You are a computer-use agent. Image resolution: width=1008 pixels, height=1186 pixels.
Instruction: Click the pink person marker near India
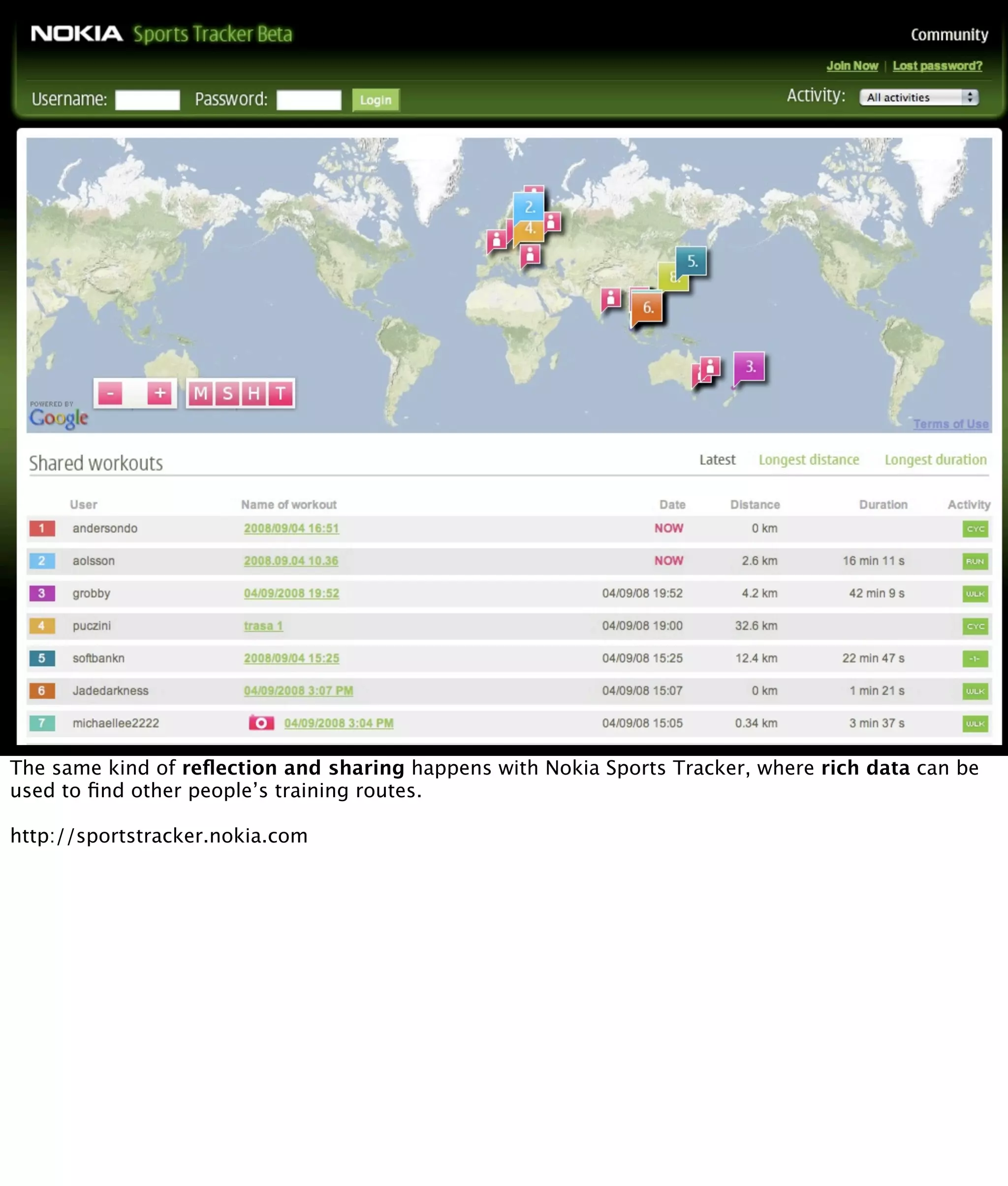(611, 299)
